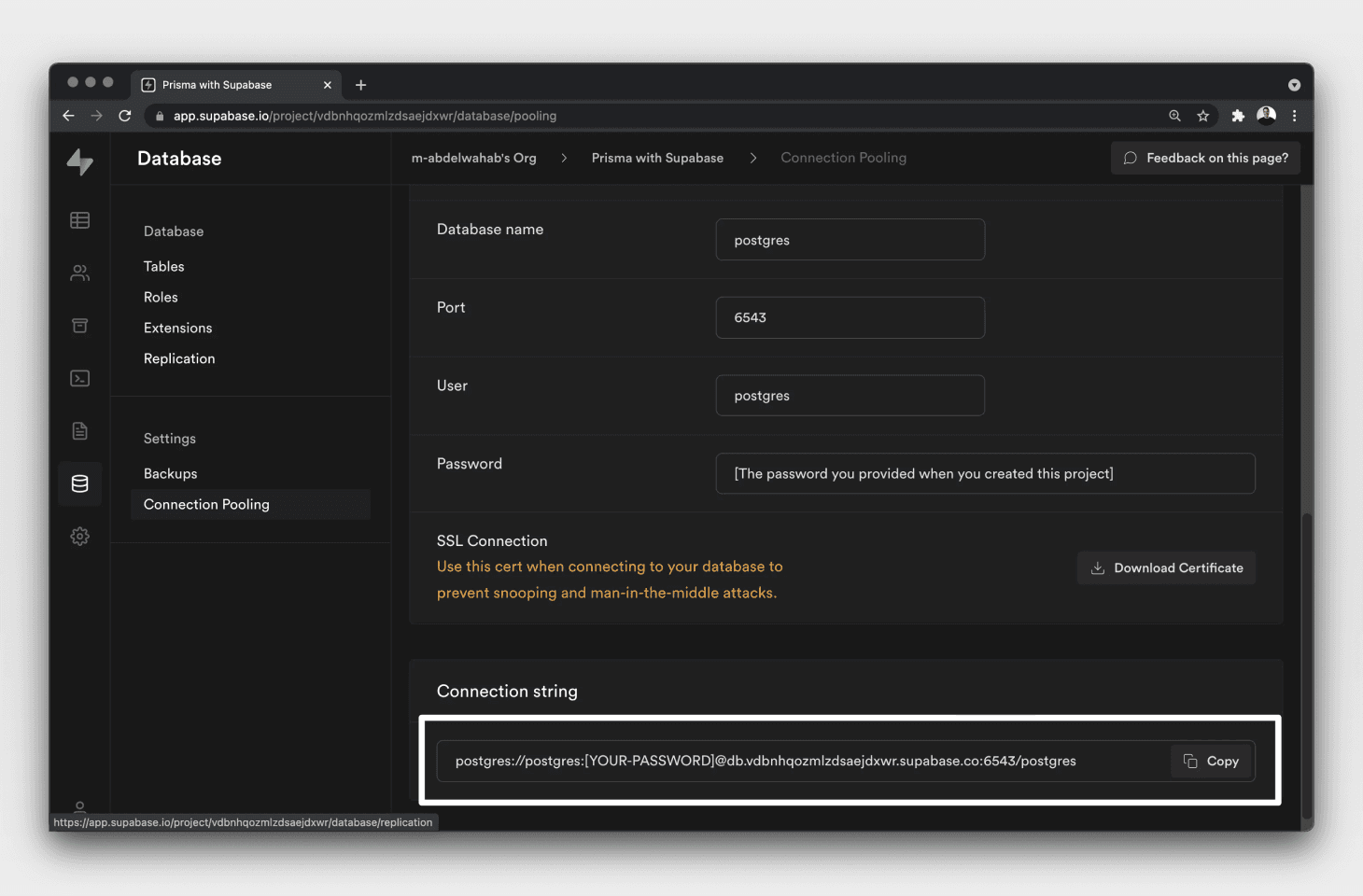Viewport: 1363px width, 896px height.
Task: Click the "SSL Connection" label
Action: tap(492, 540)
